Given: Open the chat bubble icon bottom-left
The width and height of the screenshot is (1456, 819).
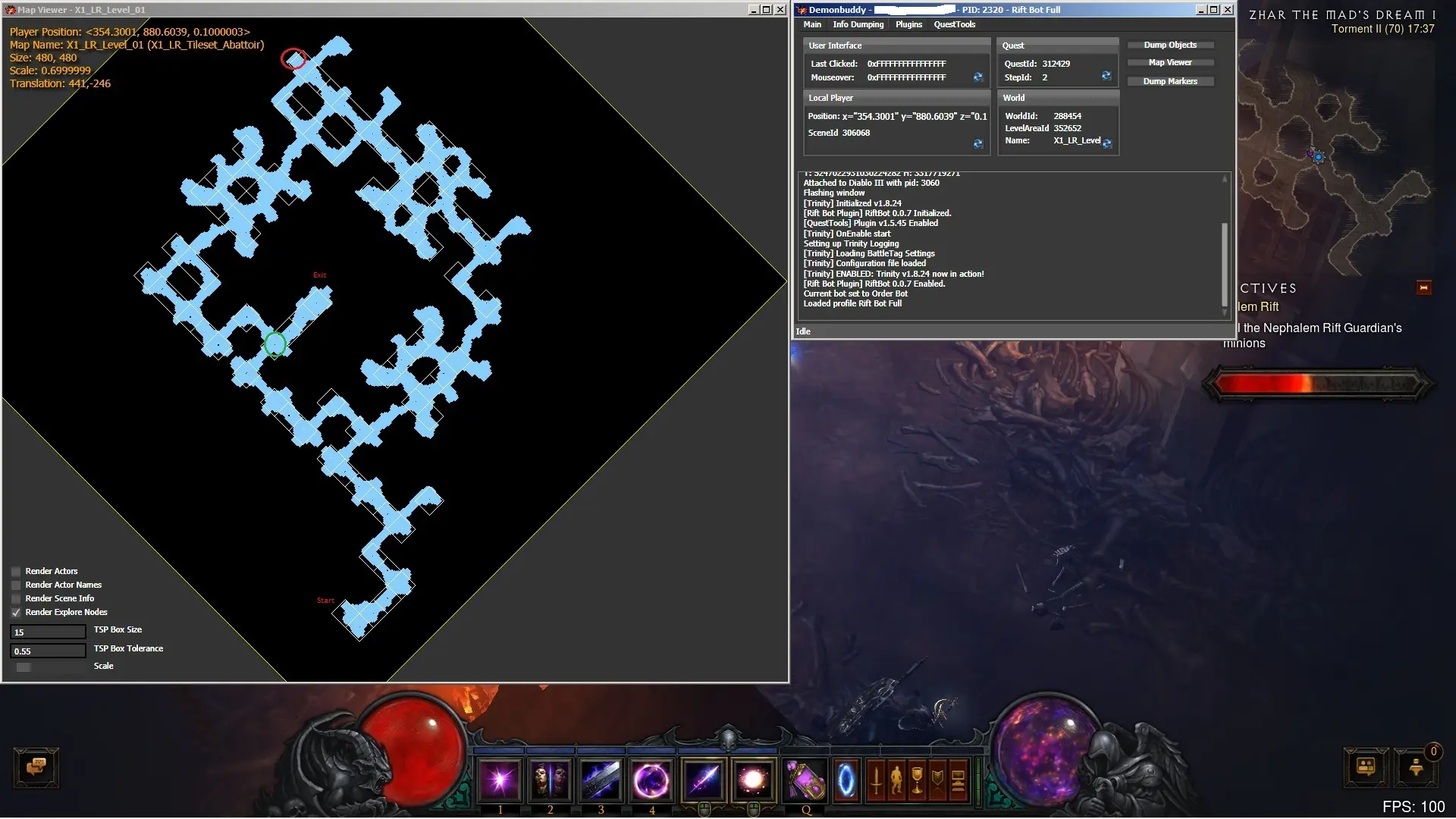Looking at the screenshot, I should [x=36, y=767].
